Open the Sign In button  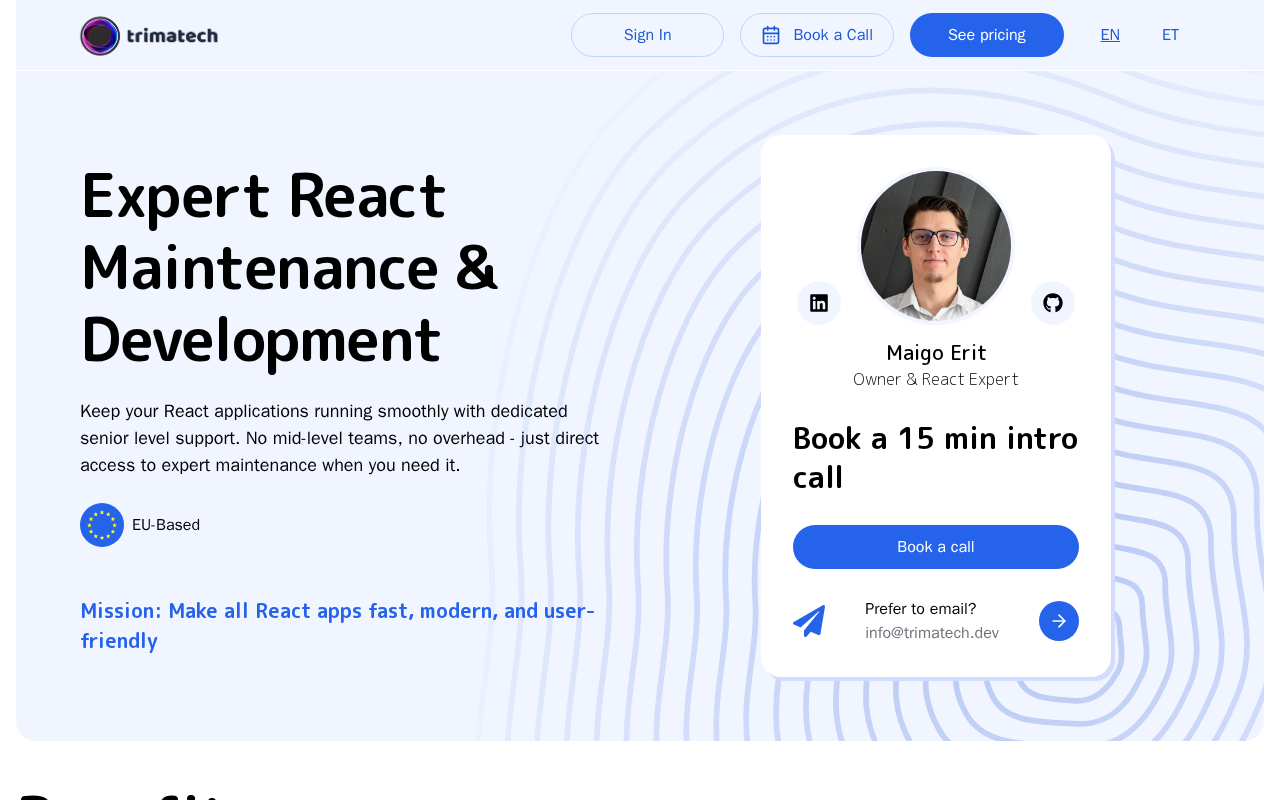pyautogui.click(x=647, y=35)
